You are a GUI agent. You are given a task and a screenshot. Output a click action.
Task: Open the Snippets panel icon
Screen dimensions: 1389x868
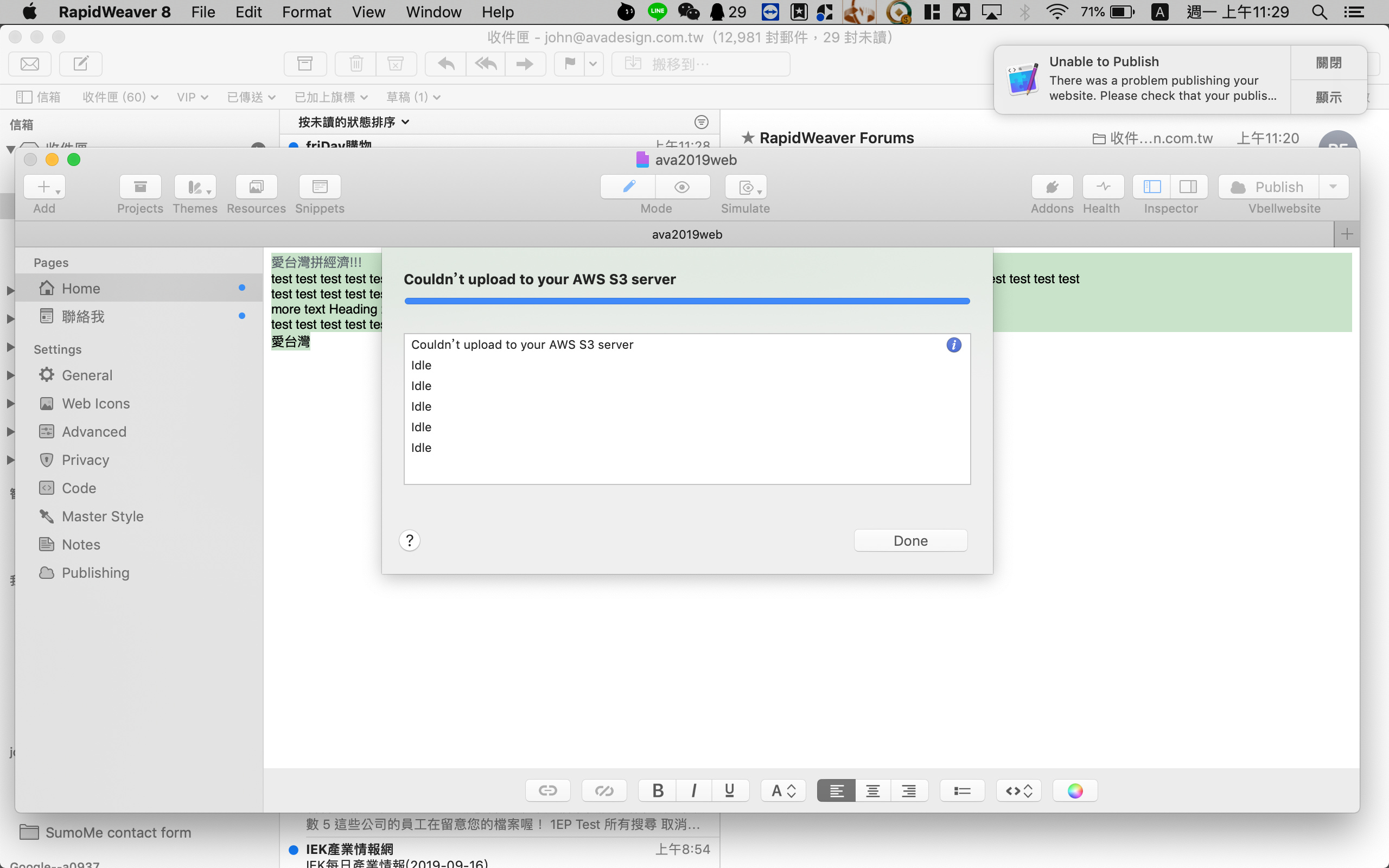pyautogui.click(x=320, y=187)
